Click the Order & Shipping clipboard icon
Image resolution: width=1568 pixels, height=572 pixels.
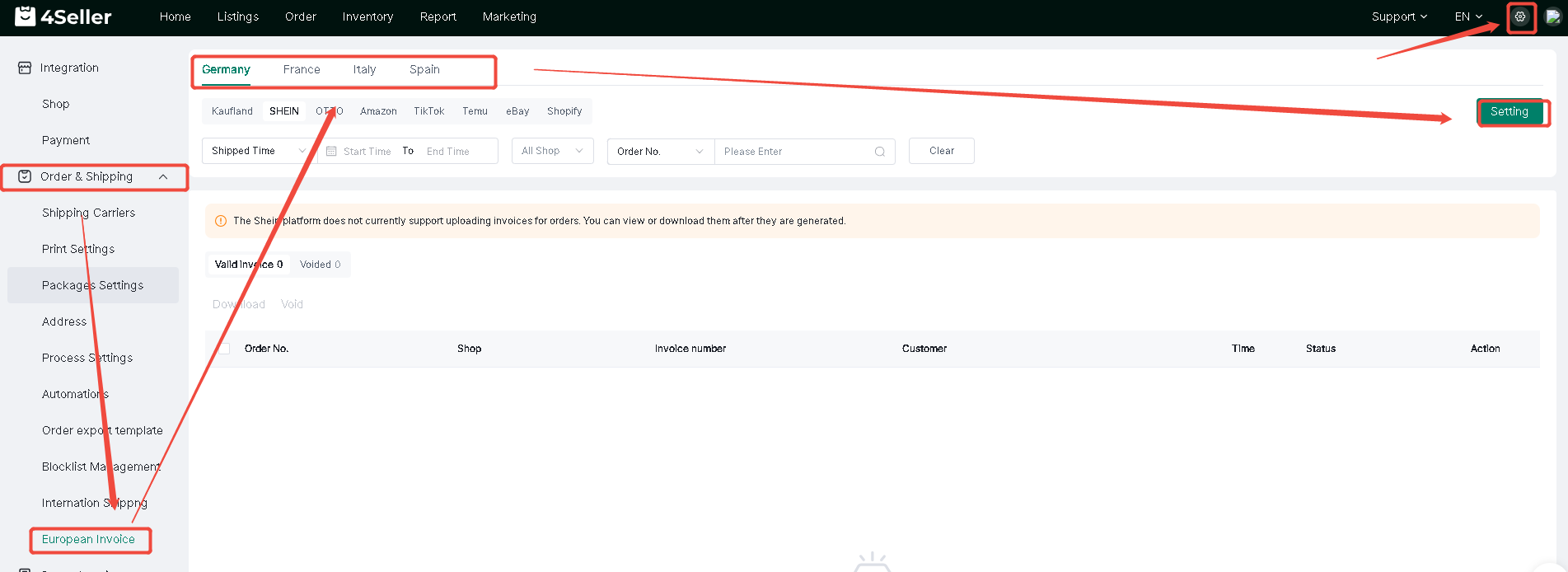click(25, 176)
